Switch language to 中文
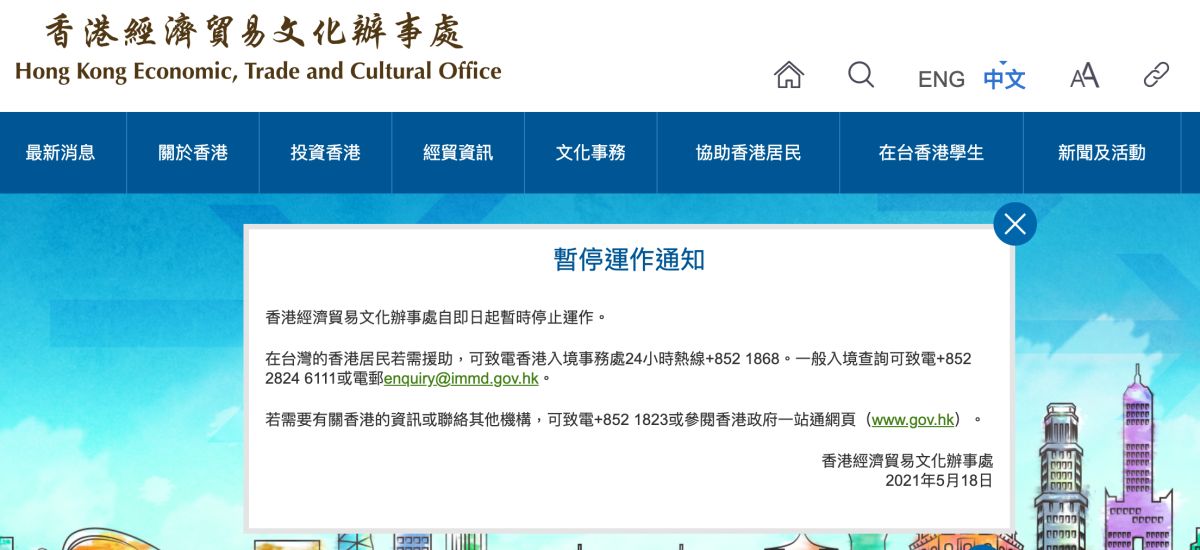Image resolution: width=1200 pixels, height=550 pixels. (1004, 79)
